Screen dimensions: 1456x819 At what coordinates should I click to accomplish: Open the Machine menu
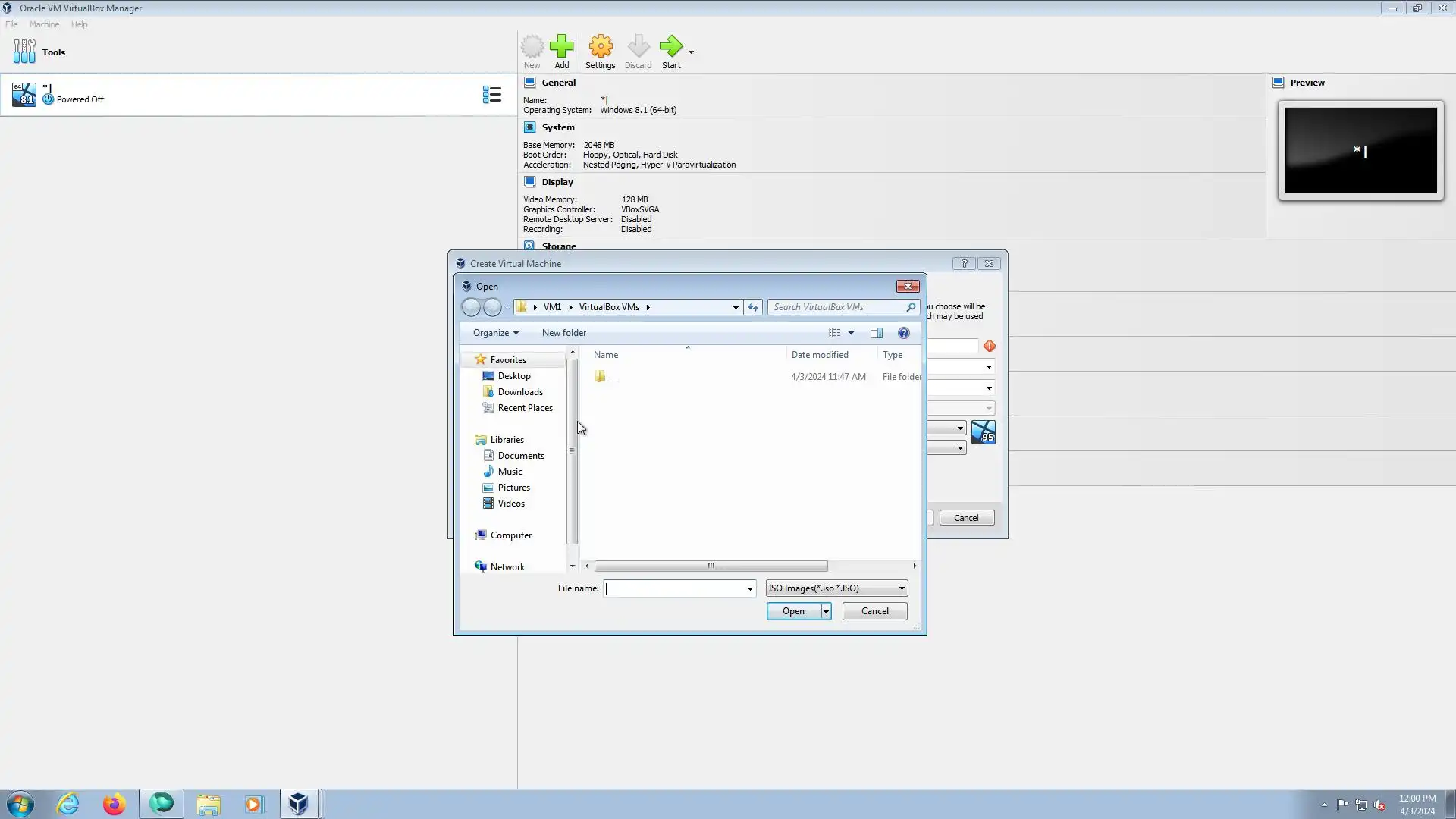point(44,24)
